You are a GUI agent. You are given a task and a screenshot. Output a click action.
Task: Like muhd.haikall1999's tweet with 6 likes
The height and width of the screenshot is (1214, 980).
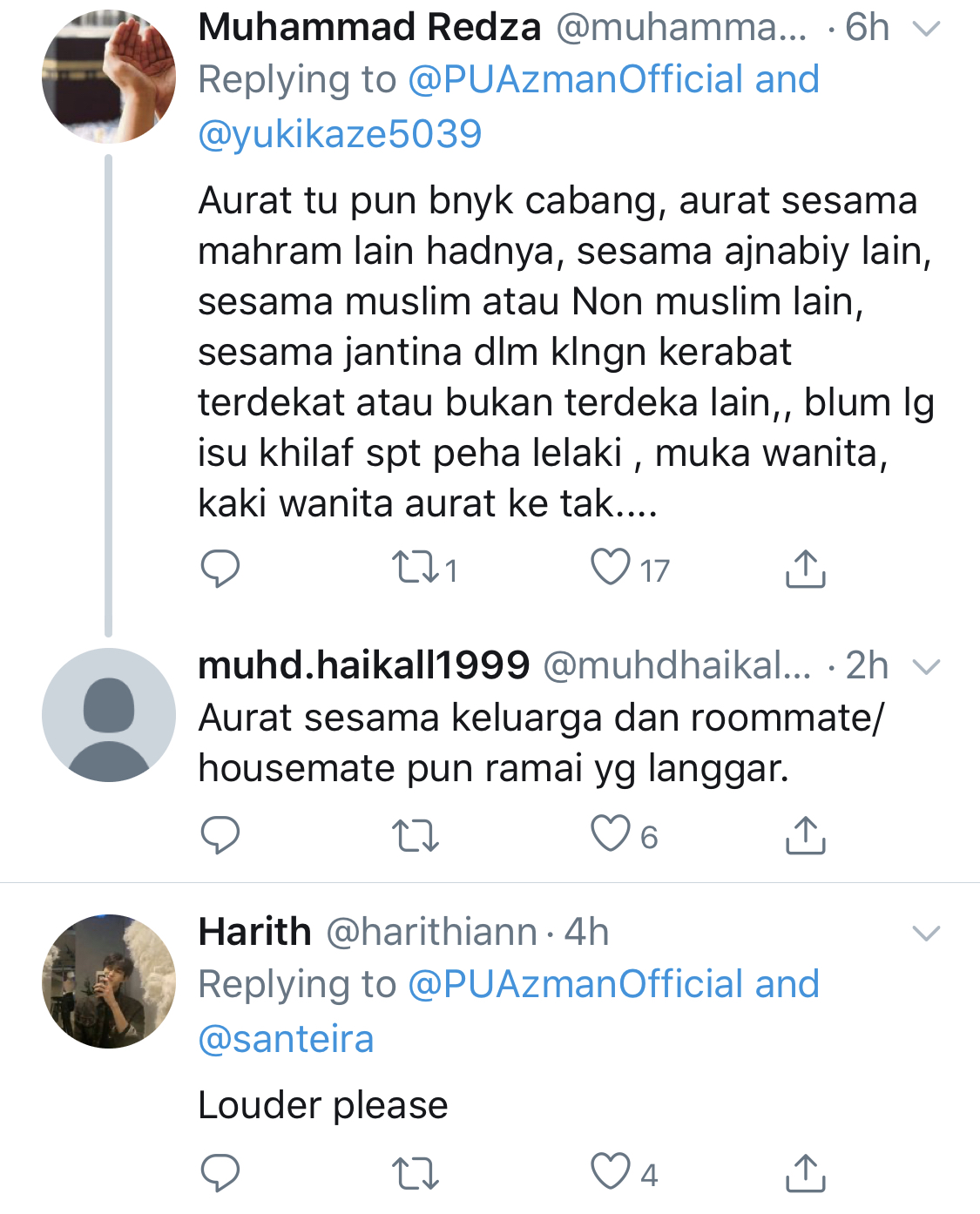(611, 833)
